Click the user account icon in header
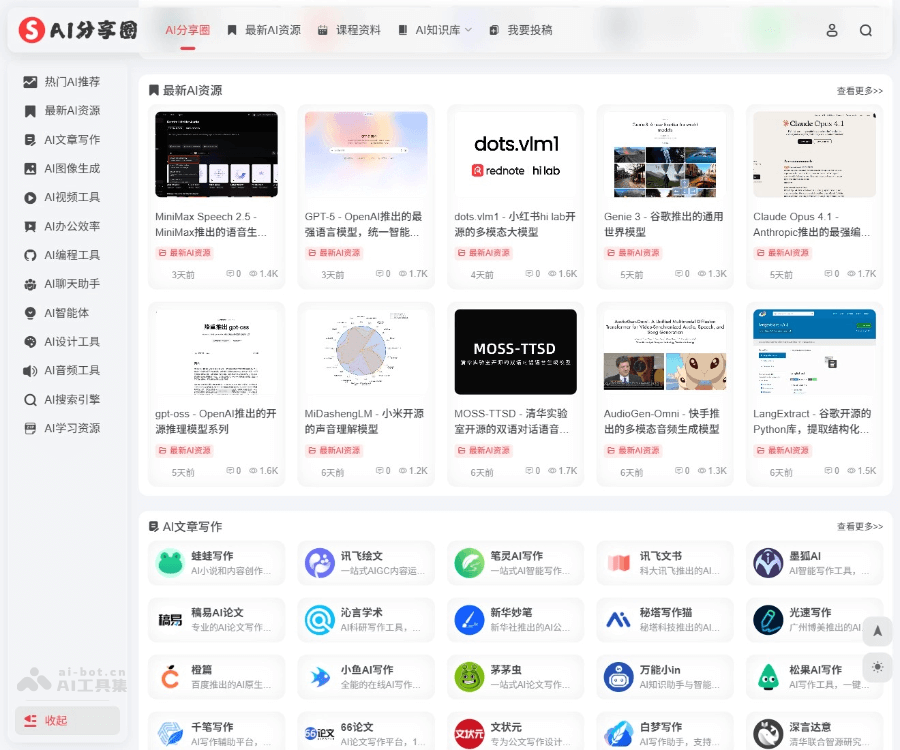Image resolution: width=900 pixels, height=750 pixels. 832,31
